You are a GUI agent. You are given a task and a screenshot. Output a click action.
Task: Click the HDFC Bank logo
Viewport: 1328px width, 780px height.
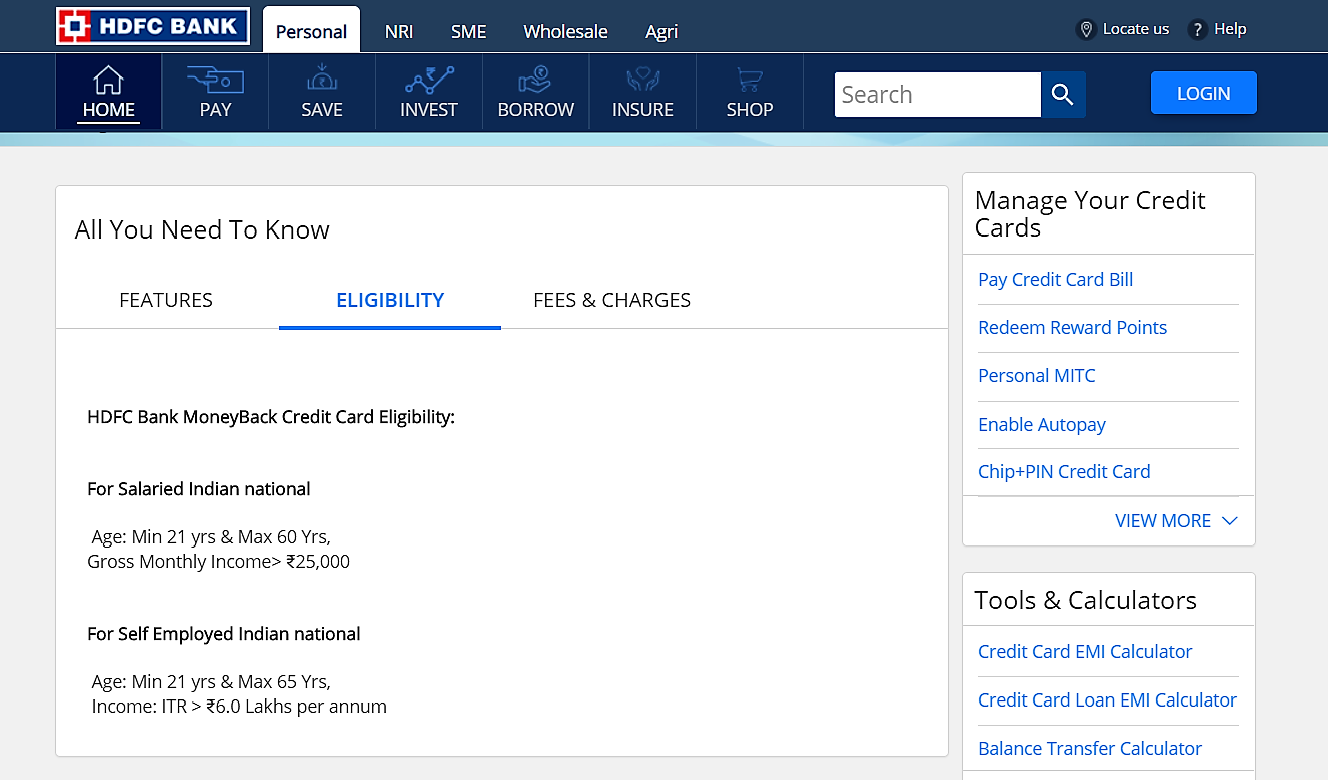pyautogui.click(x=152, y=26)
